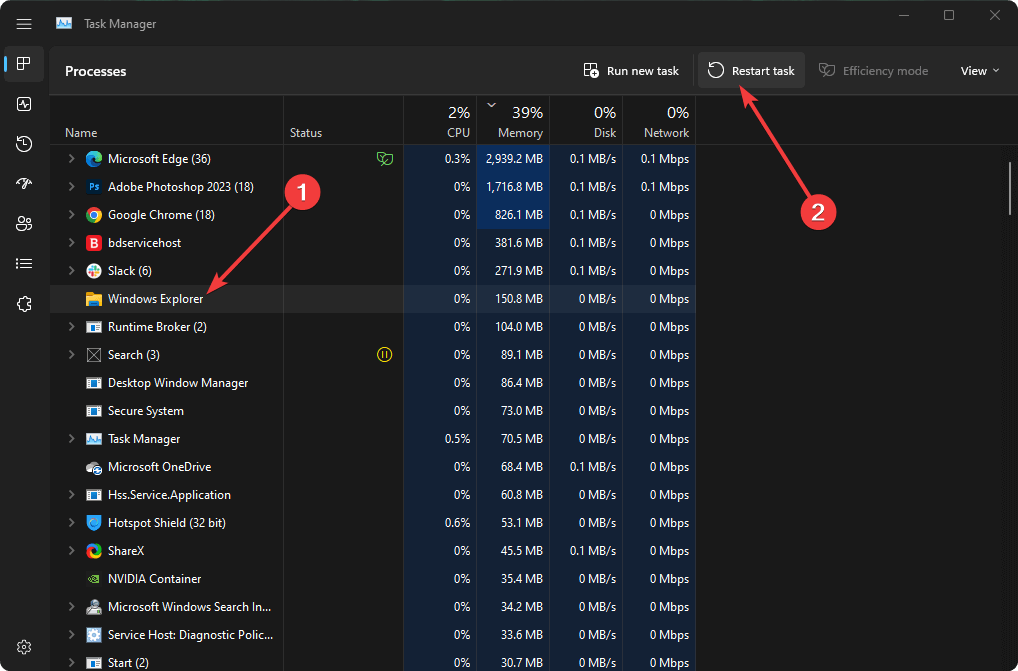Expand the Task Manager process row

(x=71, y=439)
